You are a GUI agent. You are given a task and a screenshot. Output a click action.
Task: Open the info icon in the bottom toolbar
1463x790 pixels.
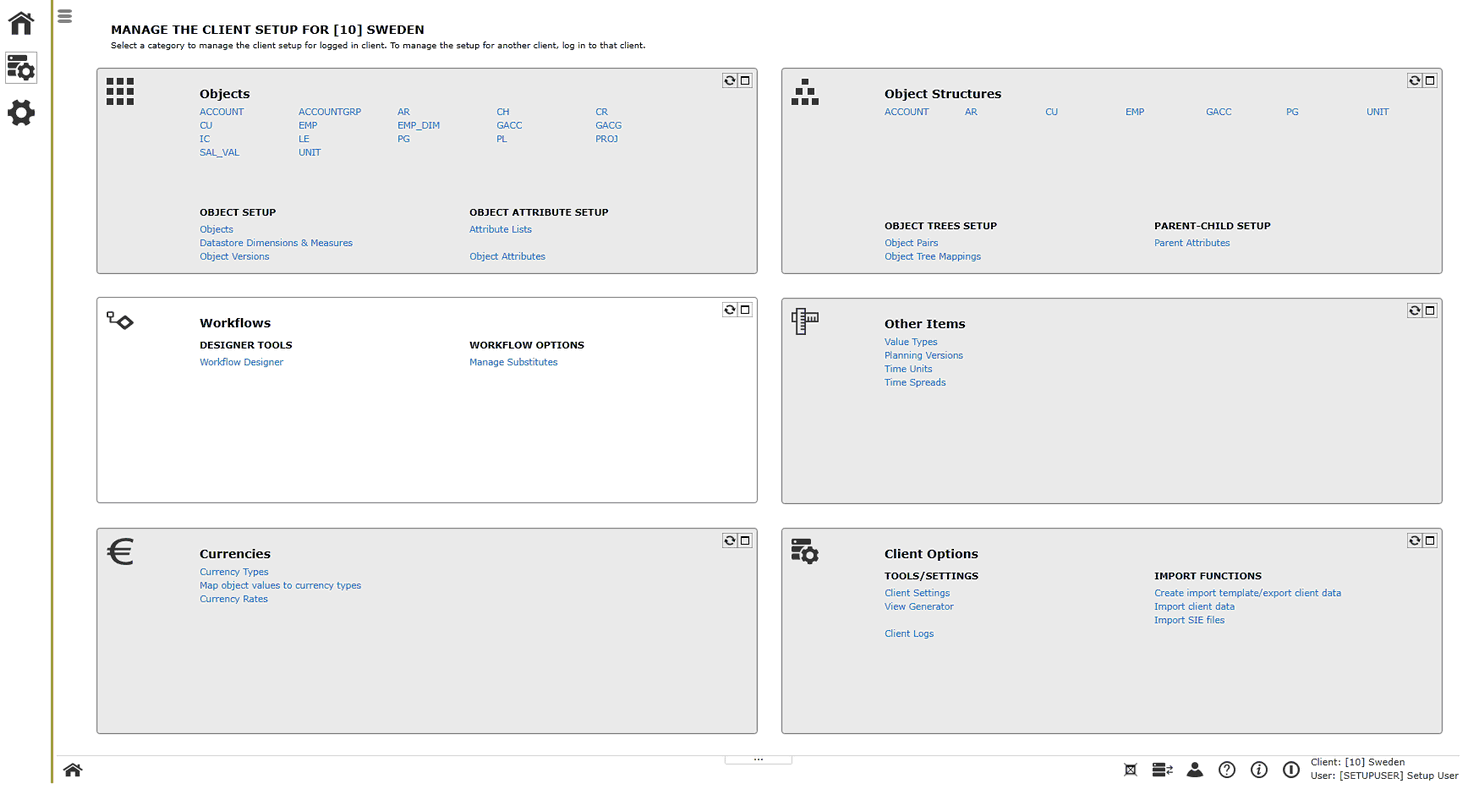click(1259, 769)
